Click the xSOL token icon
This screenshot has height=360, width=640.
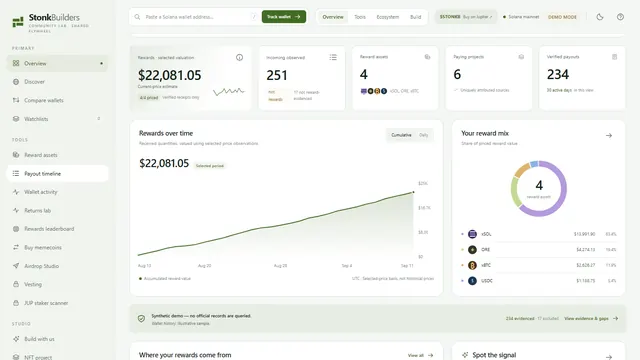point(472,234)
